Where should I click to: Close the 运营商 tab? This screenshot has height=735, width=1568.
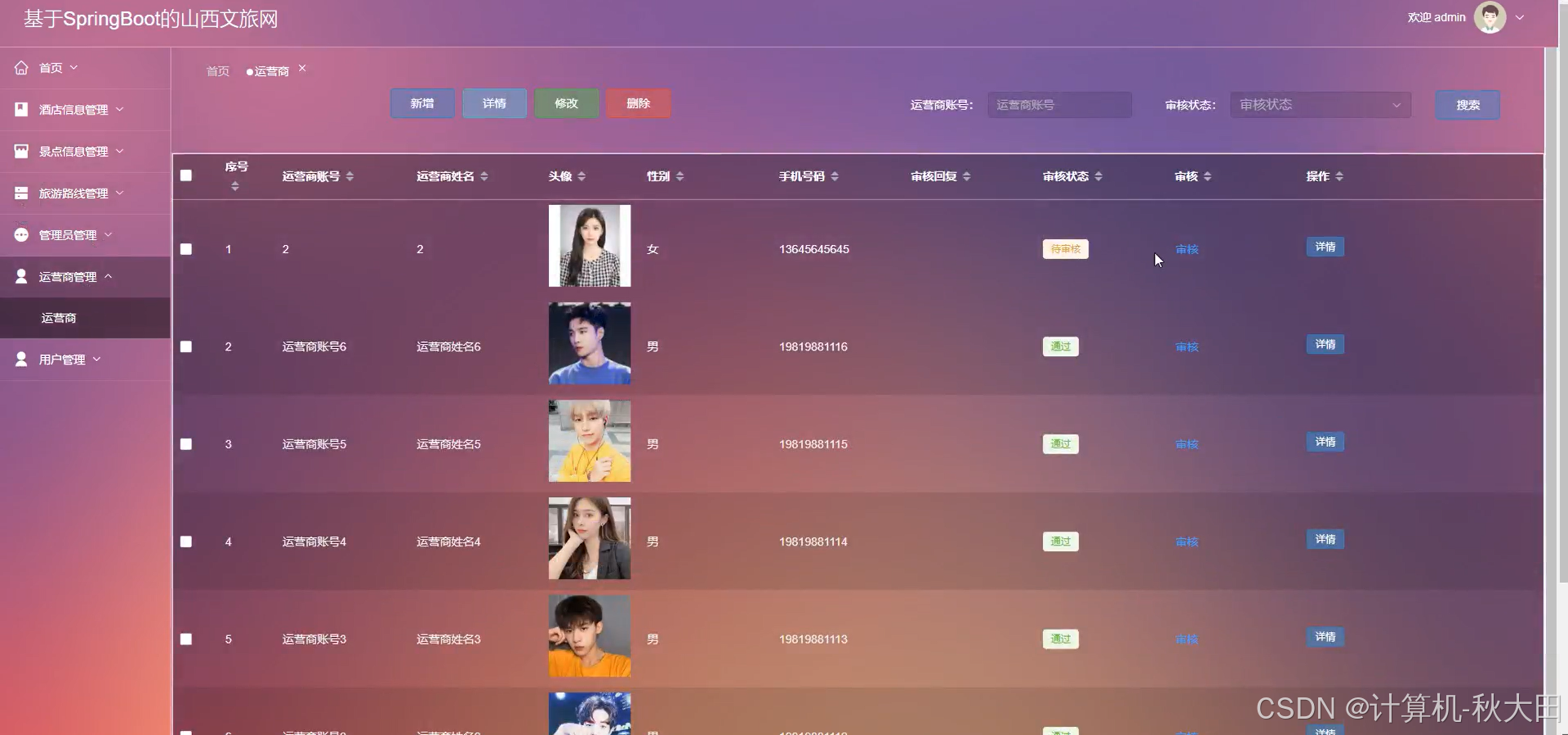pyautogui.click(x=302, y=69)
